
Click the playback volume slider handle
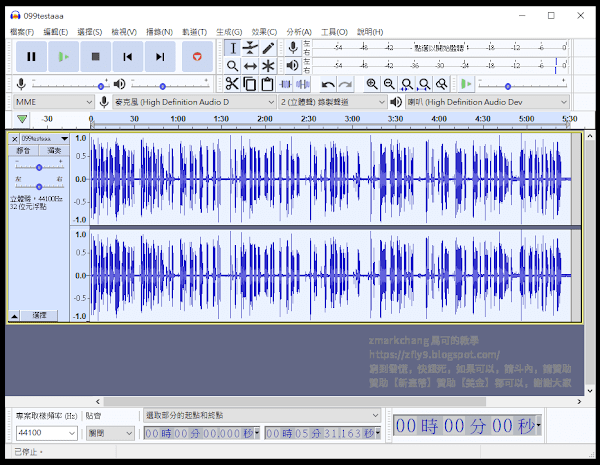coord(163,86)
